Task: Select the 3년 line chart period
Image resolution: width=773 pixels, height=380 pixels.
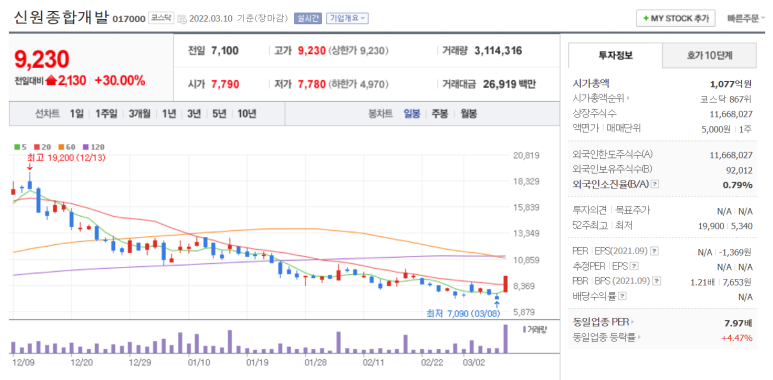Action: (194, 114)
